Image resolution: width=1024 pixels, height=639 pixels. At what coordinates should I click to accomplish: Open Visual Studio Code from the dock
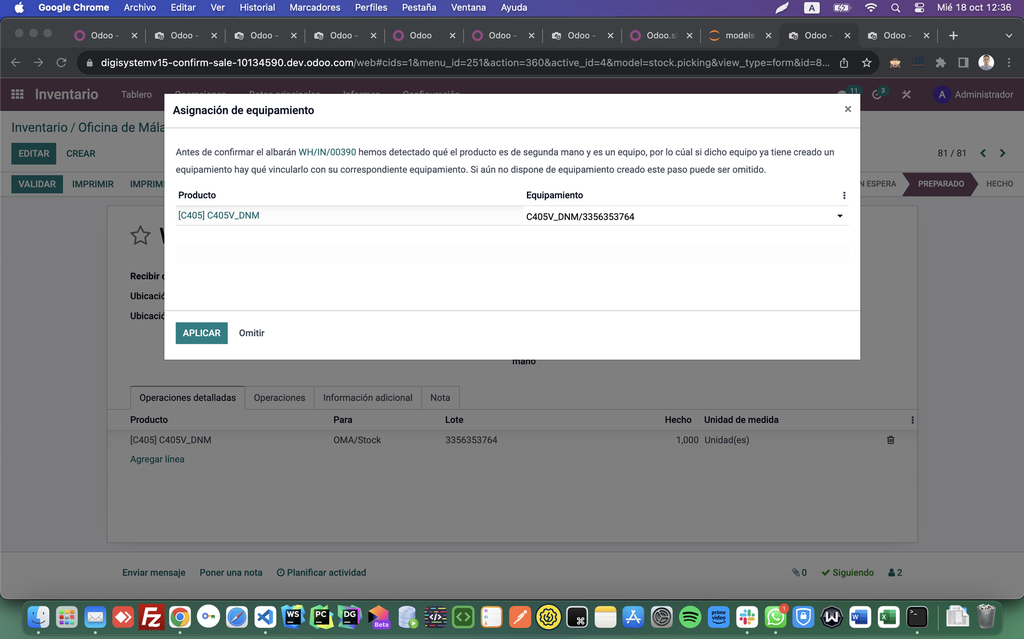(265, 616)
